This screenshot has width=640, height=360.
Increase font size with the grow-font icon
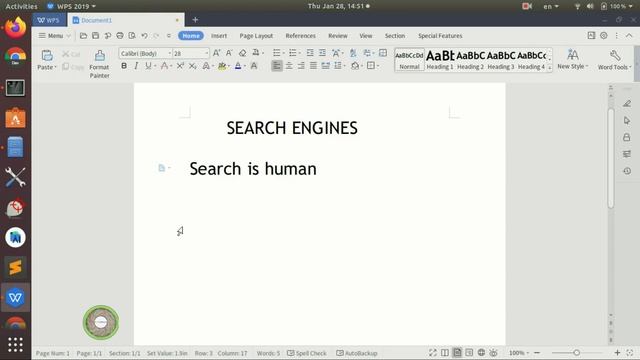tap(217, 53)
